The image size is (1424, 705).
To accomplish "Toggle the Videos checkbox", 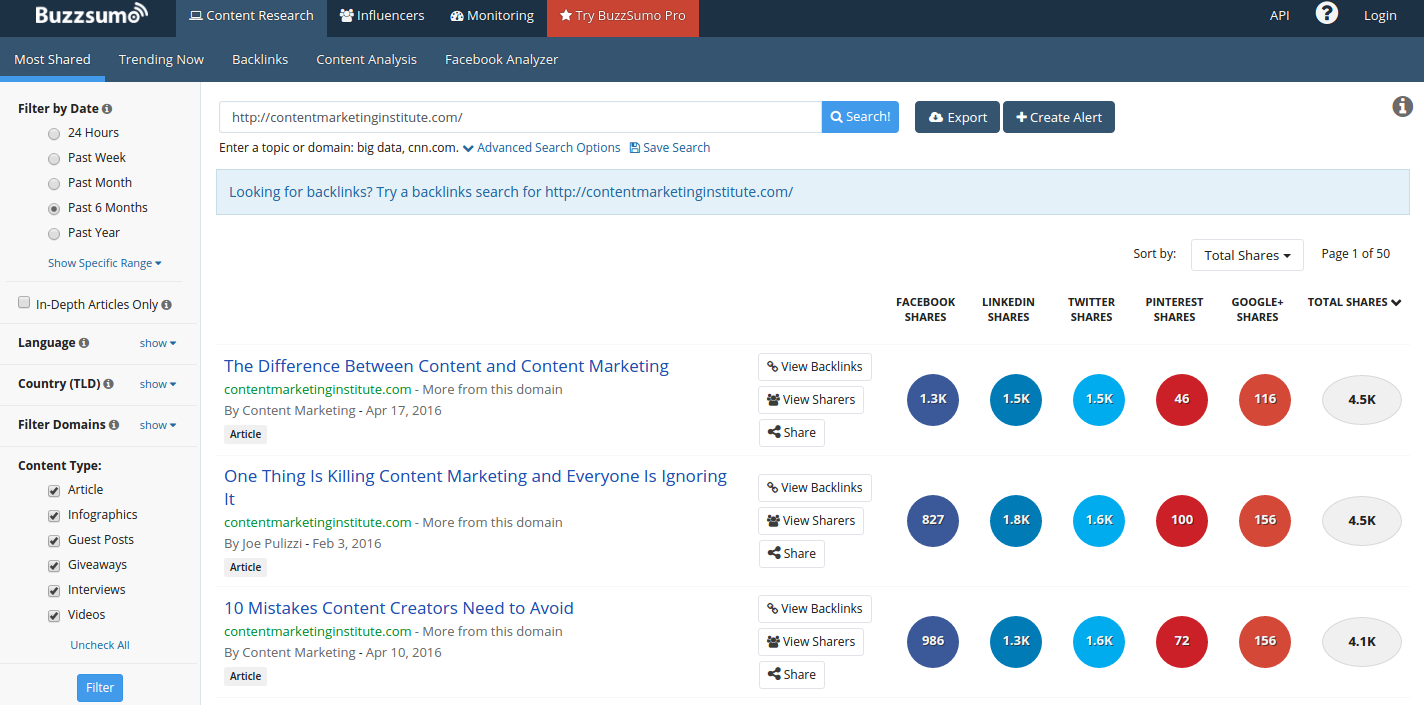I will 54,615.
